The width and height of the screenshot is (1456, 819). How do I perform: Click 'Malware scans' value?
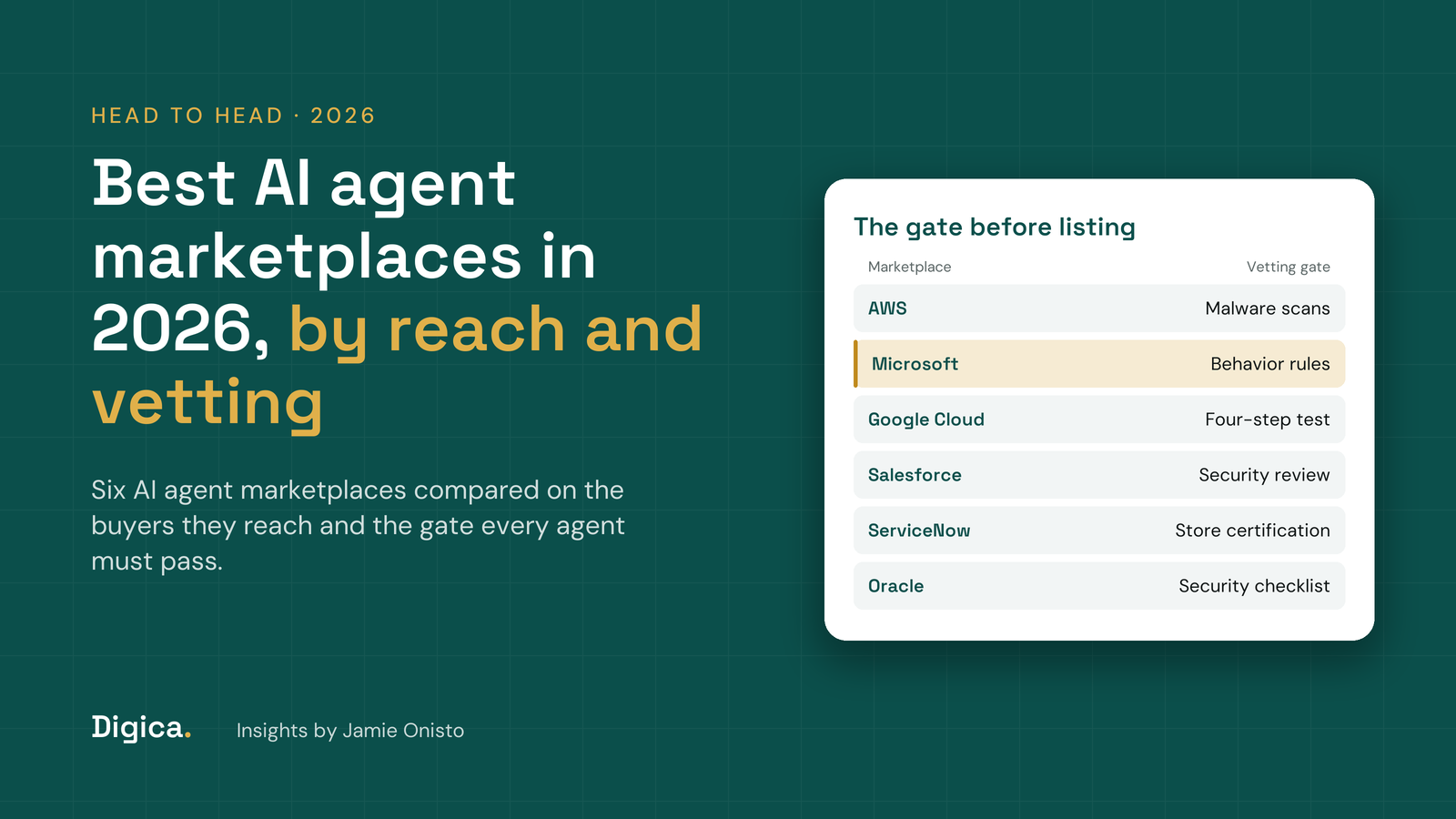tap(1268, 308)
